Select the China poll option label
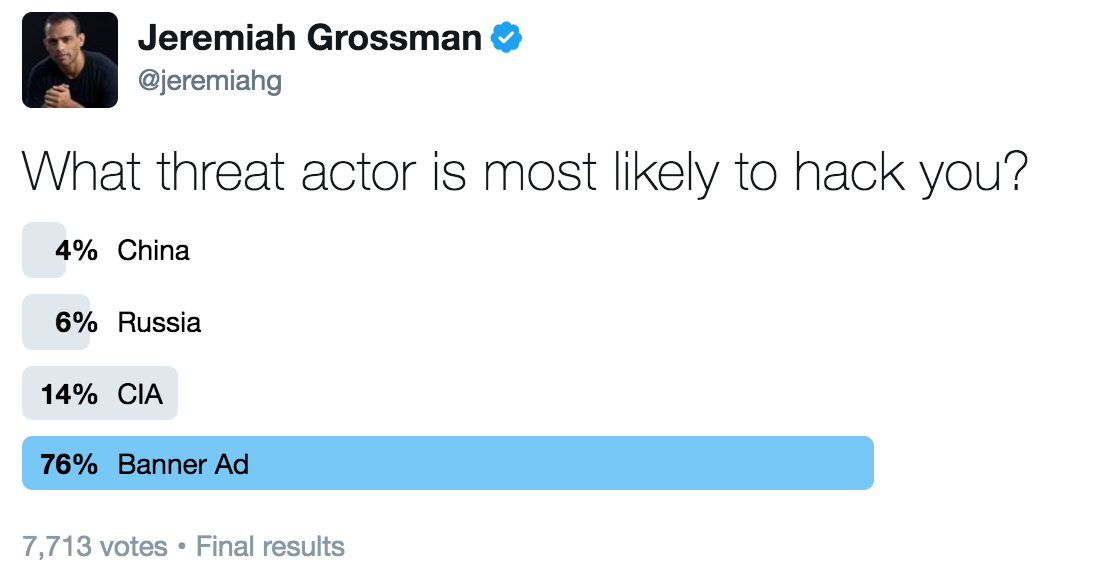The height and width of the screenshot is (578, 1104). (153, 250)
